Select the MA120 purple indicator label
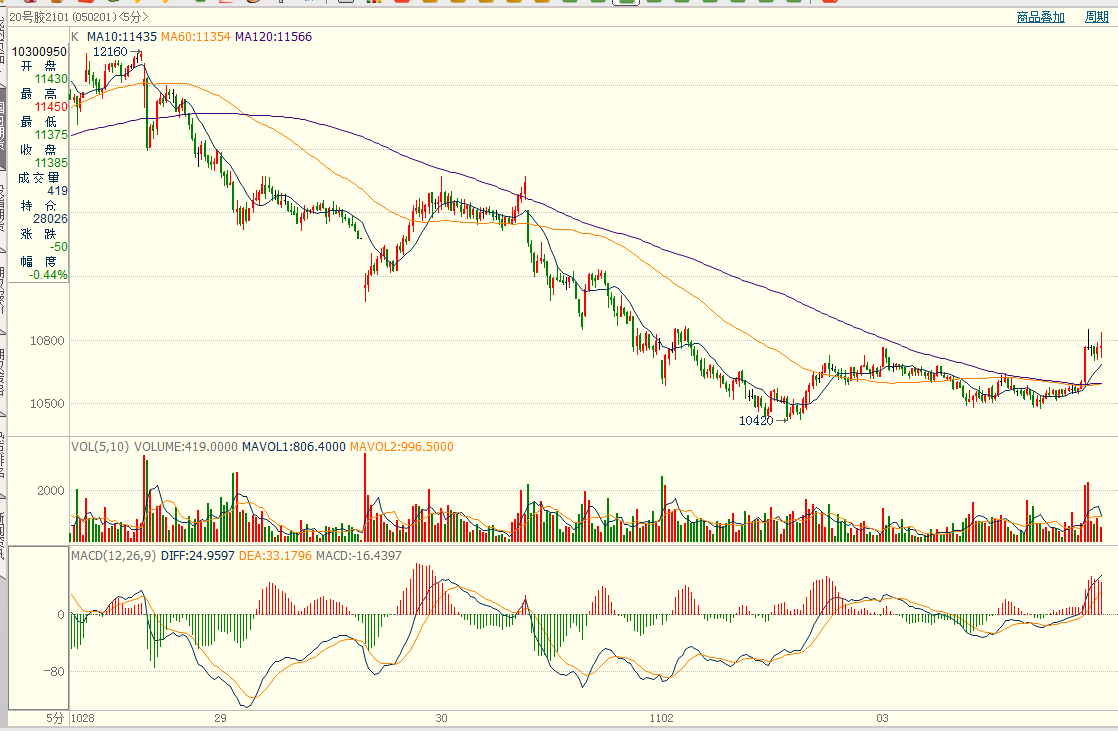1118x731 pixels. pyautogui.click(x=273, y=37)
